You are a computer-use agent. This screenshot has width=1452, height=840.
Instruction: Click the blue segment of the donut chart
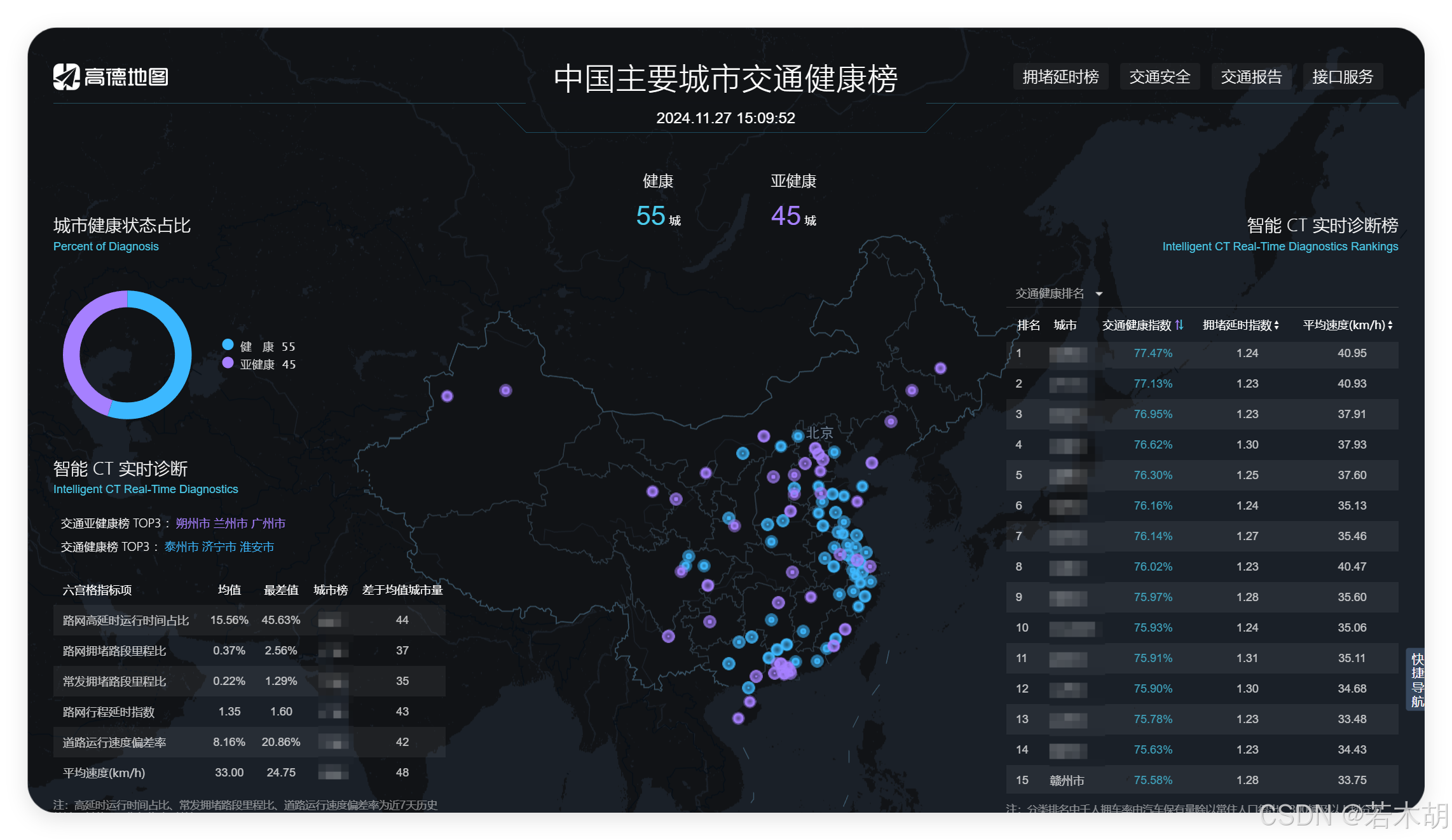tap(182, 356)
